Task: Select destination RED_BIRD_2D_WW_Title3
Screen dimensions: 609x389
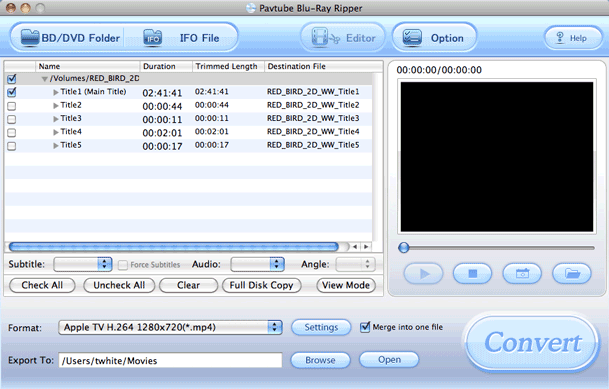Action: [313, 118]
